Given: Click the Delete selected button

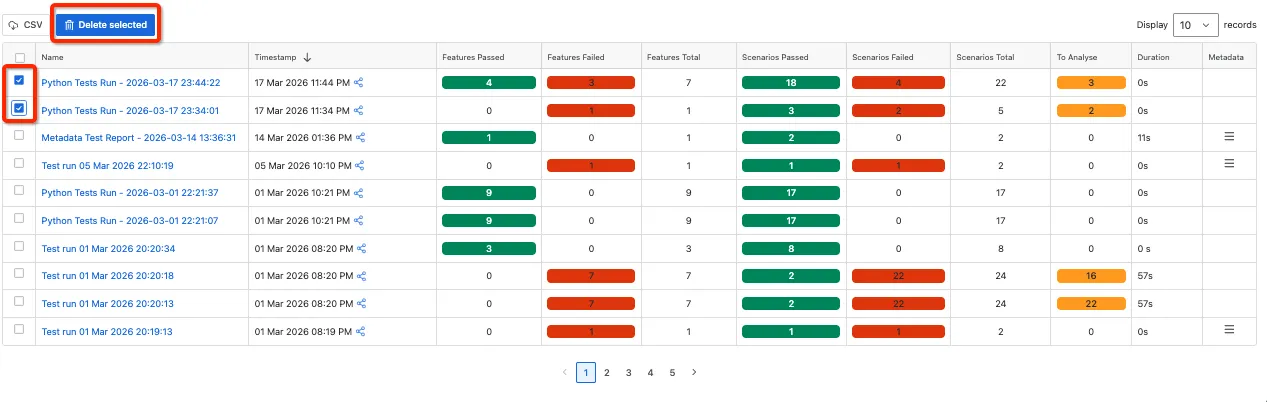Looking at the screenshot, I should (x=105, y=24).
